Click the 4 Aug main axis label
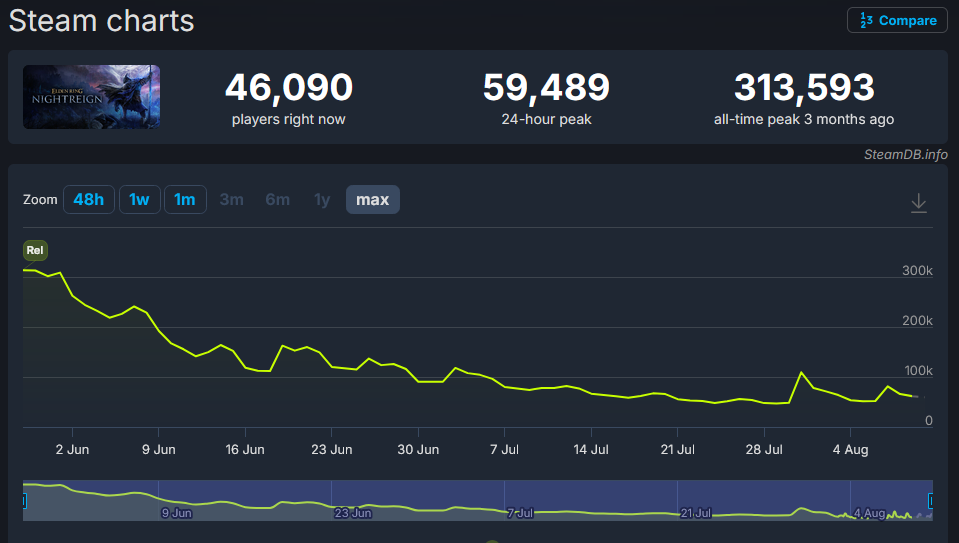This screenshot has height=543, width=959. point(850,449)
